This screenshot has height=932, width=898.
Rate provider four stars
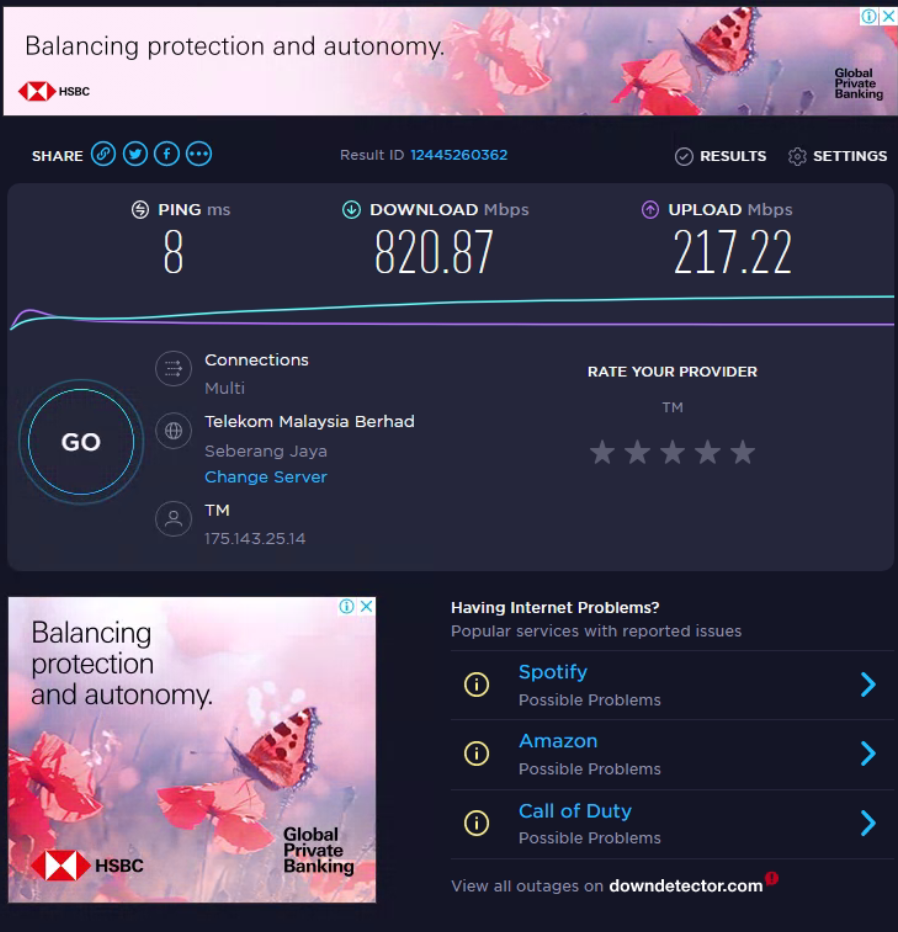(707, 452)
